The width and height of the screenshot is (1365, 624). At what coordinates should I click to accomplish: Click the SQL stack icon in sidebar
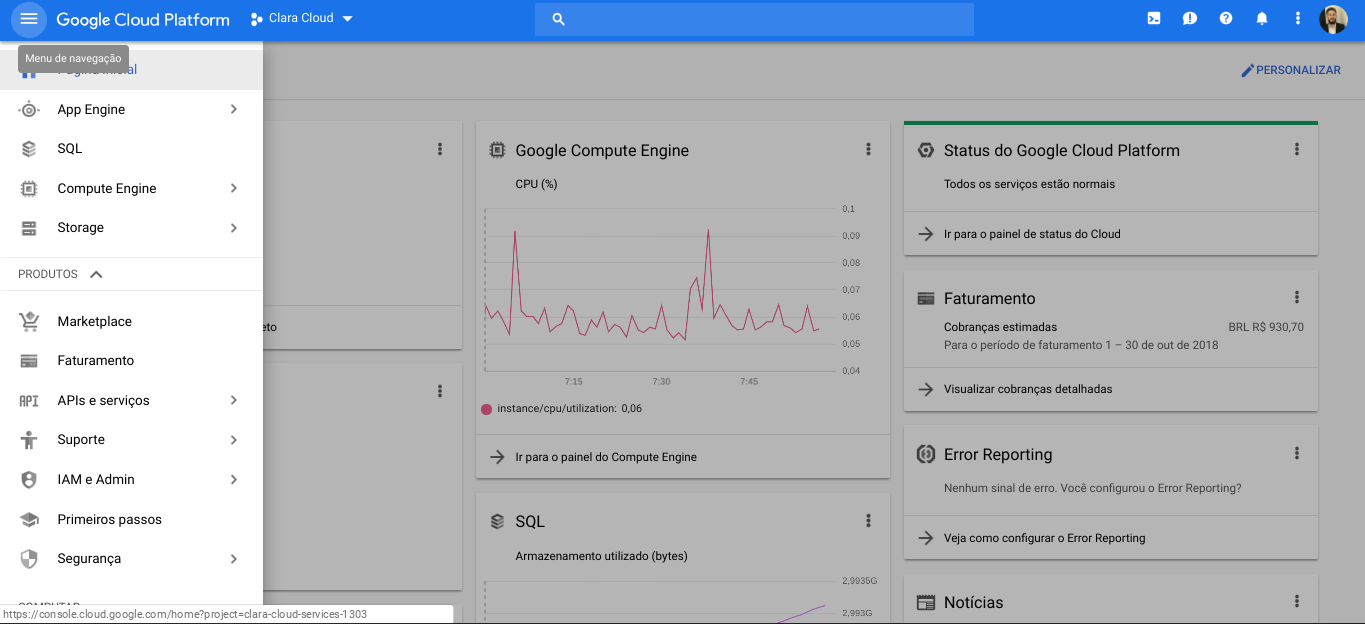click(29, 149)
